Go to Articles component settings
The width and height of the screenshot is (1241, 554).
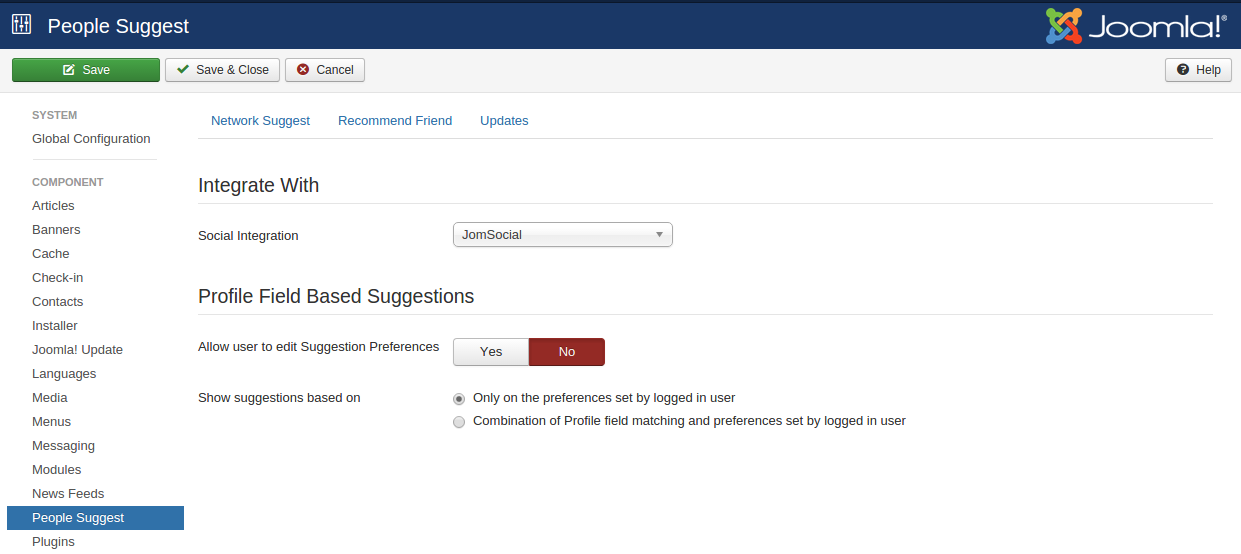tap(53, 206)
